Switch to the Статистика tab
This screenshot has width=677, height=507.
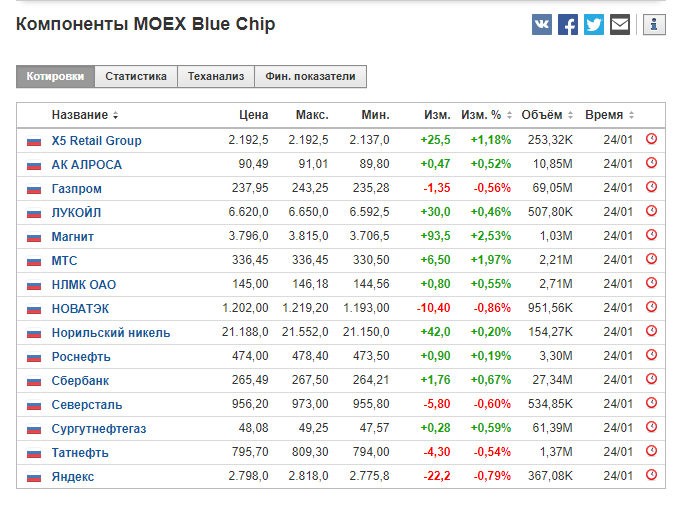point(136,76)
